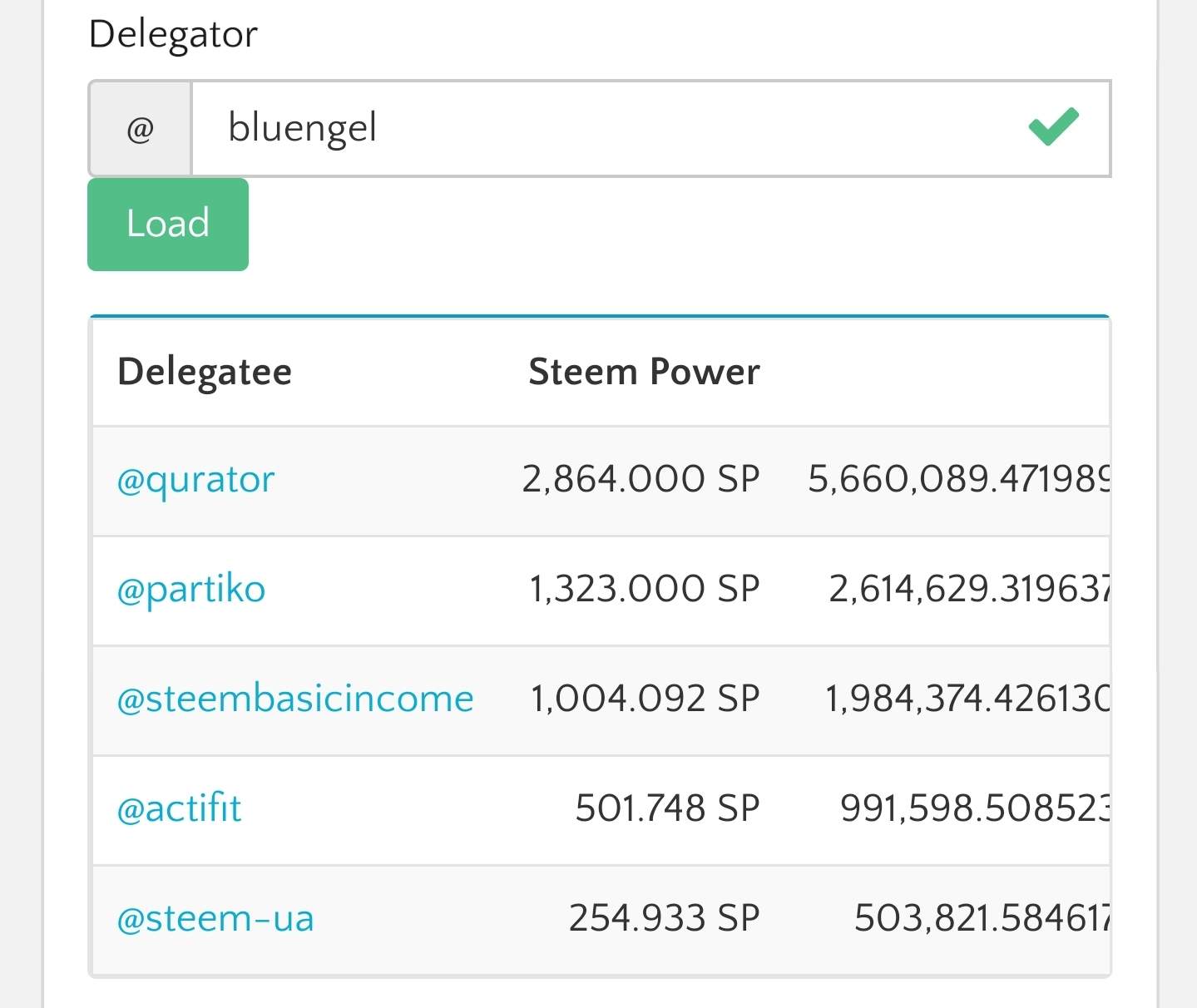
Task: Click the 501.748 SP cell
Action: (667, 809)
